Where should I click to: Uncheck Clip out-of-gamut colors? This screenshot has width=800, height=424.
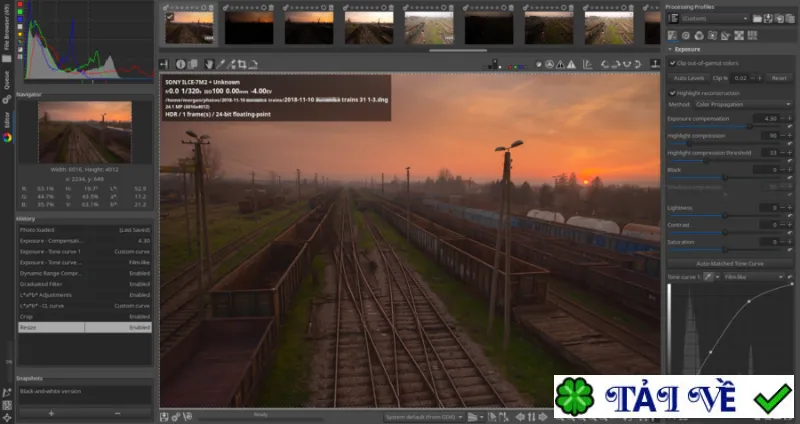point(672,63)
